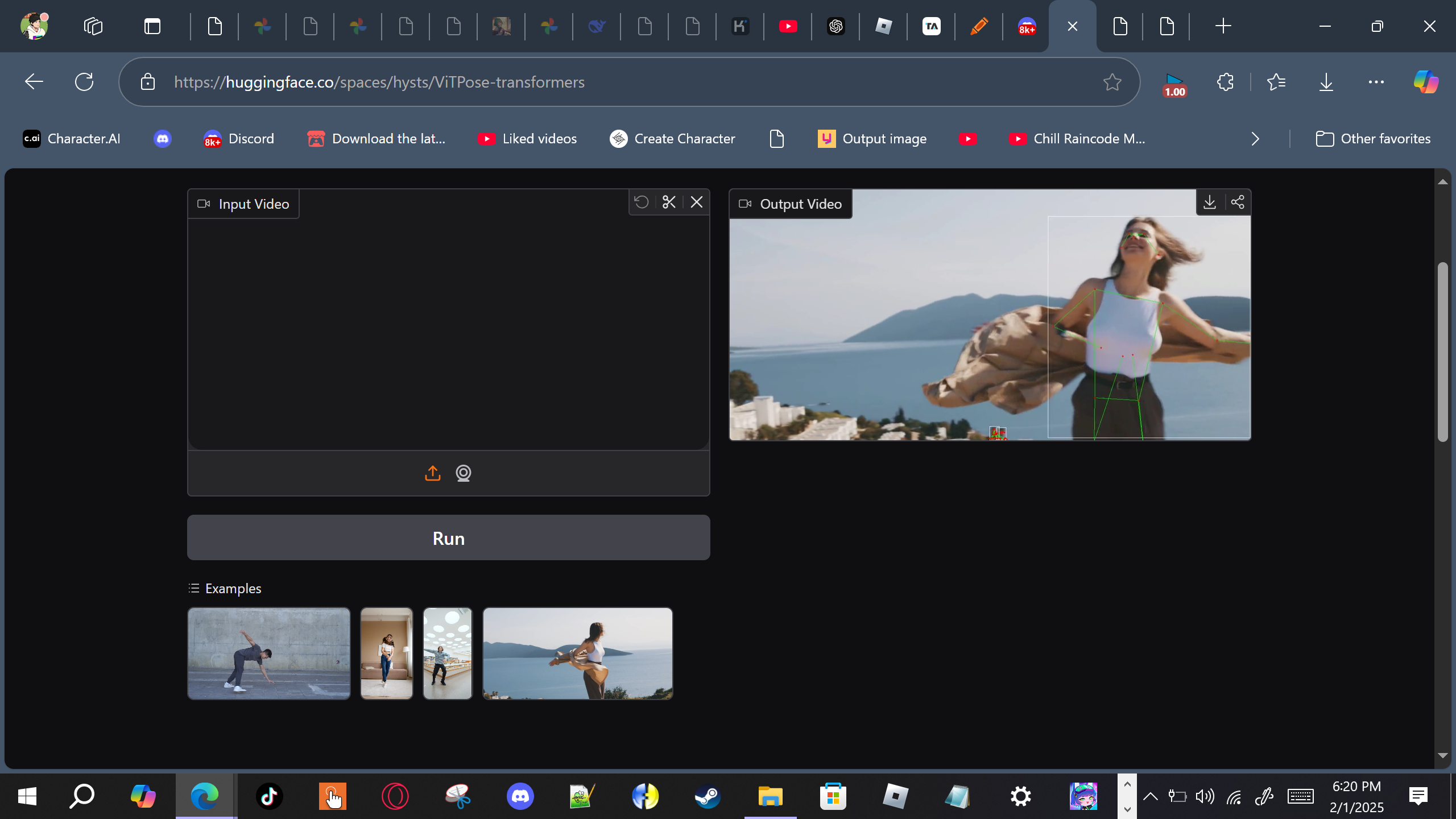The height and width of the screenshot is (819, 1456).
Task: Expand the bookmarks bar overflow chevron
Action: tap(1255, 139)
